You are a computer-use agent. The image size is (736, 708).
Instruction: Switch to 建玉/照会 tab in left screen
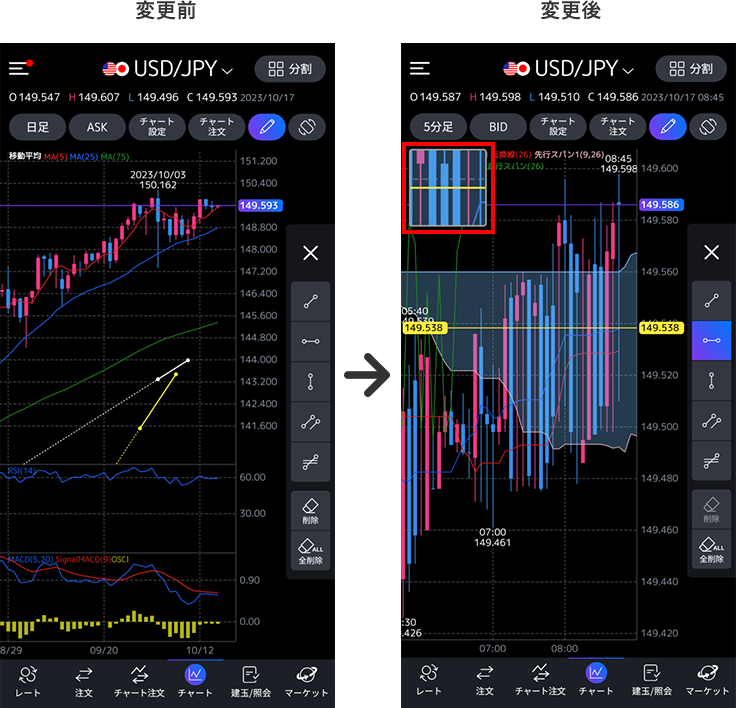tap(251, 682)
